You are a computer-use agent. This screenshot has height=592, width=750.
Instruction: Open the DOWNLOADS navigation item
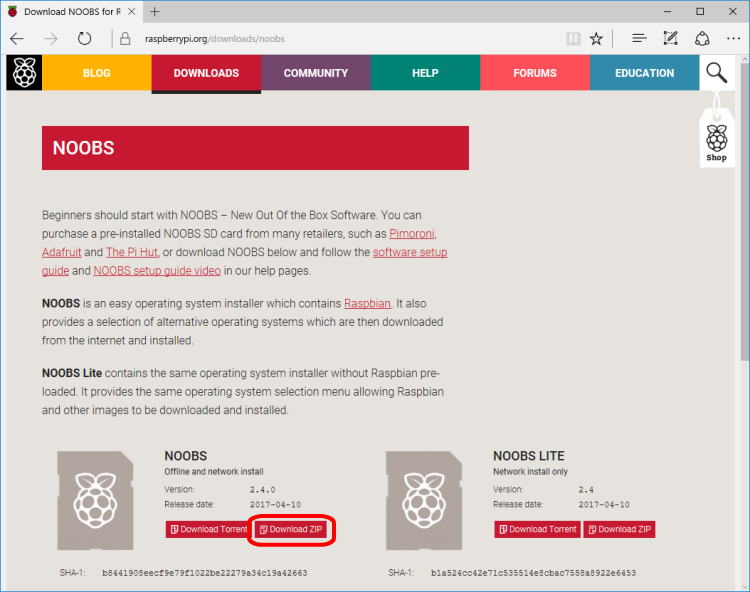[206, 73]
